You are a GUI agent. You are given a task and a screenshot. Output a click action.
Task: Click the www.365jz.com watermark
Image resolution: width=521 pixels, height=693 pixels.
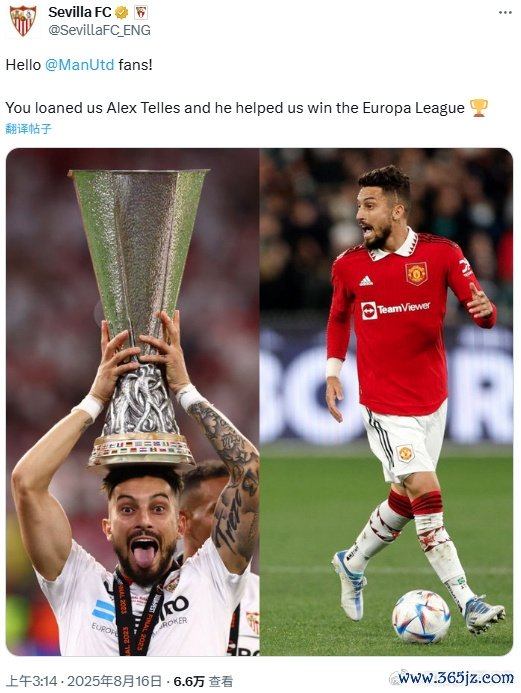click(x=453, y=677)
